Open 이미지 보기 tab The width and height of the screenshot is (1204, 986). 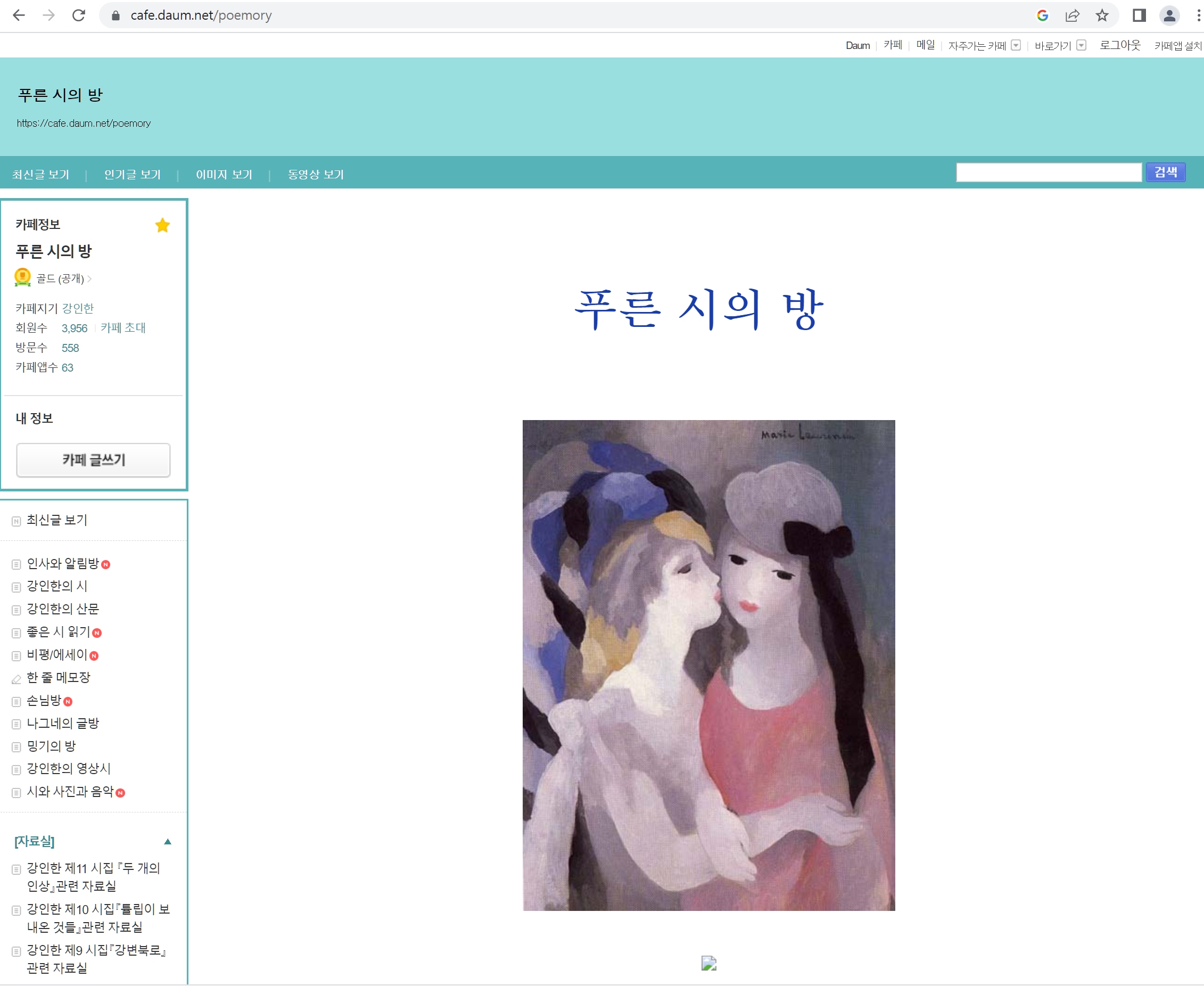(x=224, y=175)
